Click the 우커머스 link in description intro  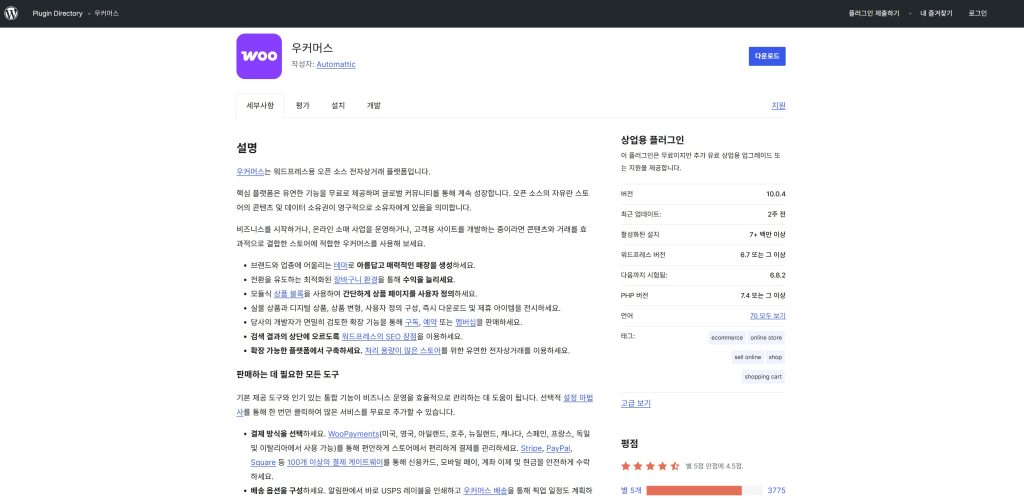point(250,171)
